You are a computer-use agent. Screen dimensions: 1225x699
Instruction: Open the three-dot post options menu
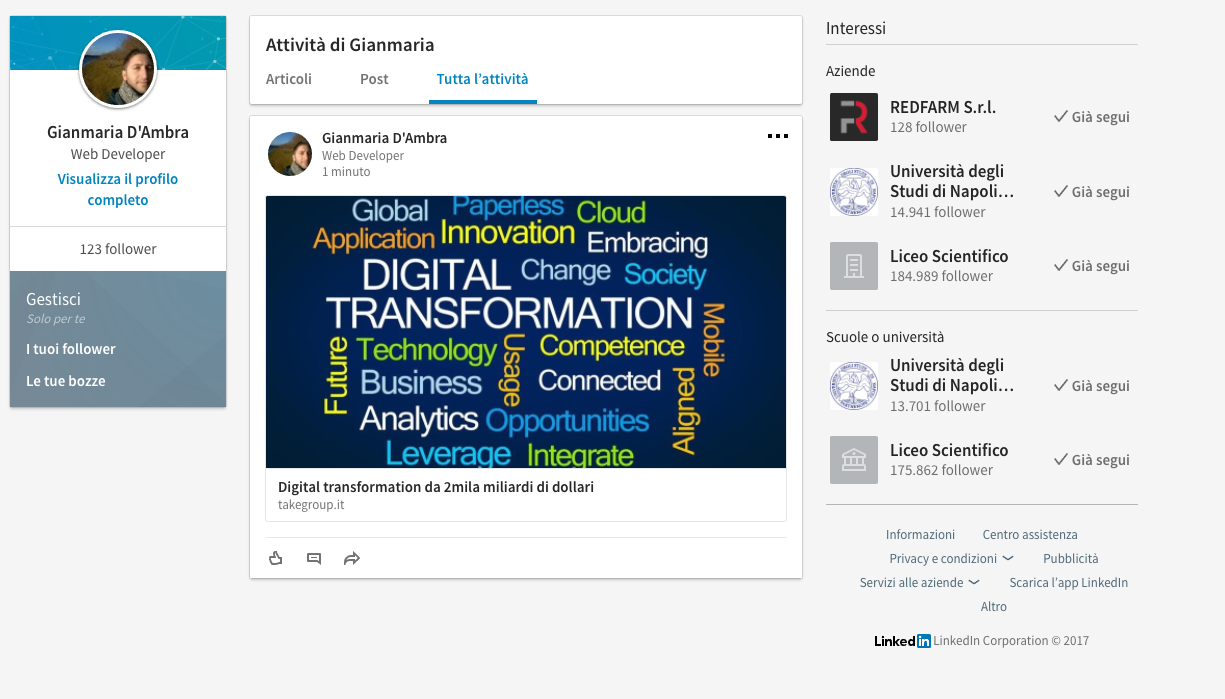[777, 137]
